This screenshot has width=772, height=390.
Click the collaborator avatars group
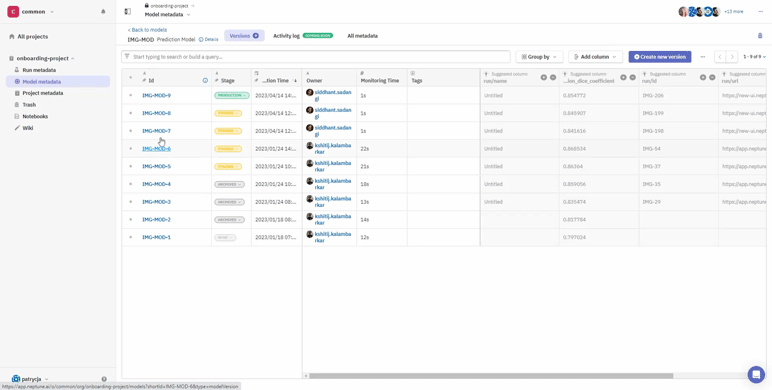(699, 11)
